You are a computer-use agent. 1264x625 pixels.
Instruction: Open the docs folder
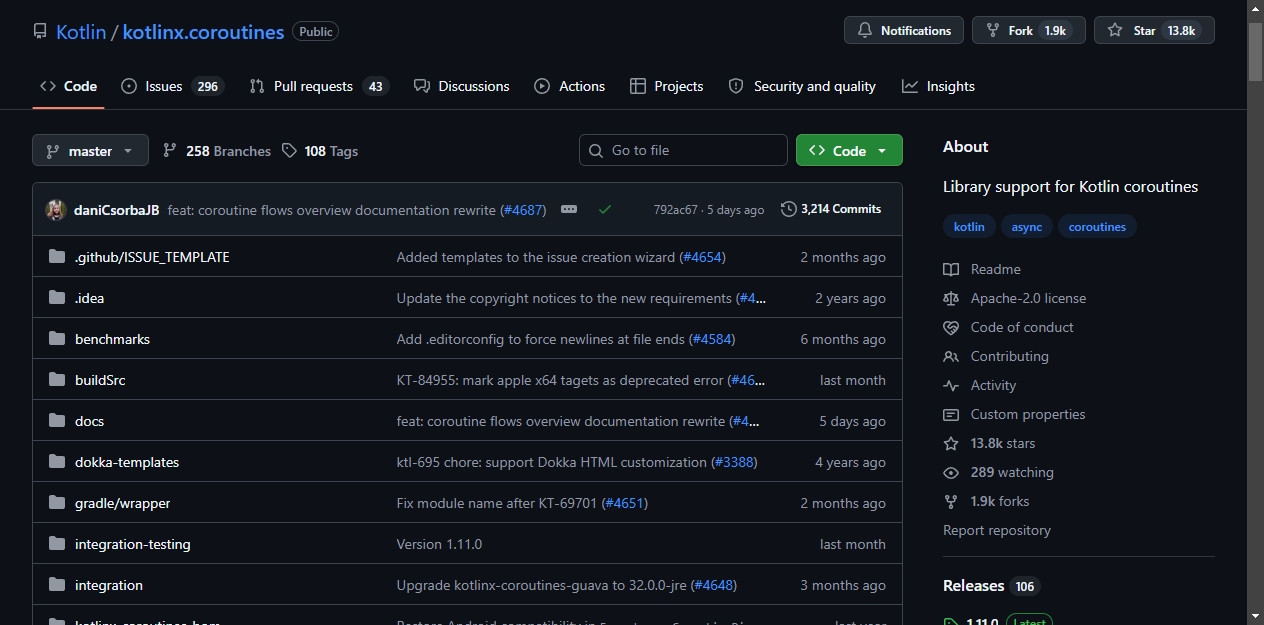[89, 421]
